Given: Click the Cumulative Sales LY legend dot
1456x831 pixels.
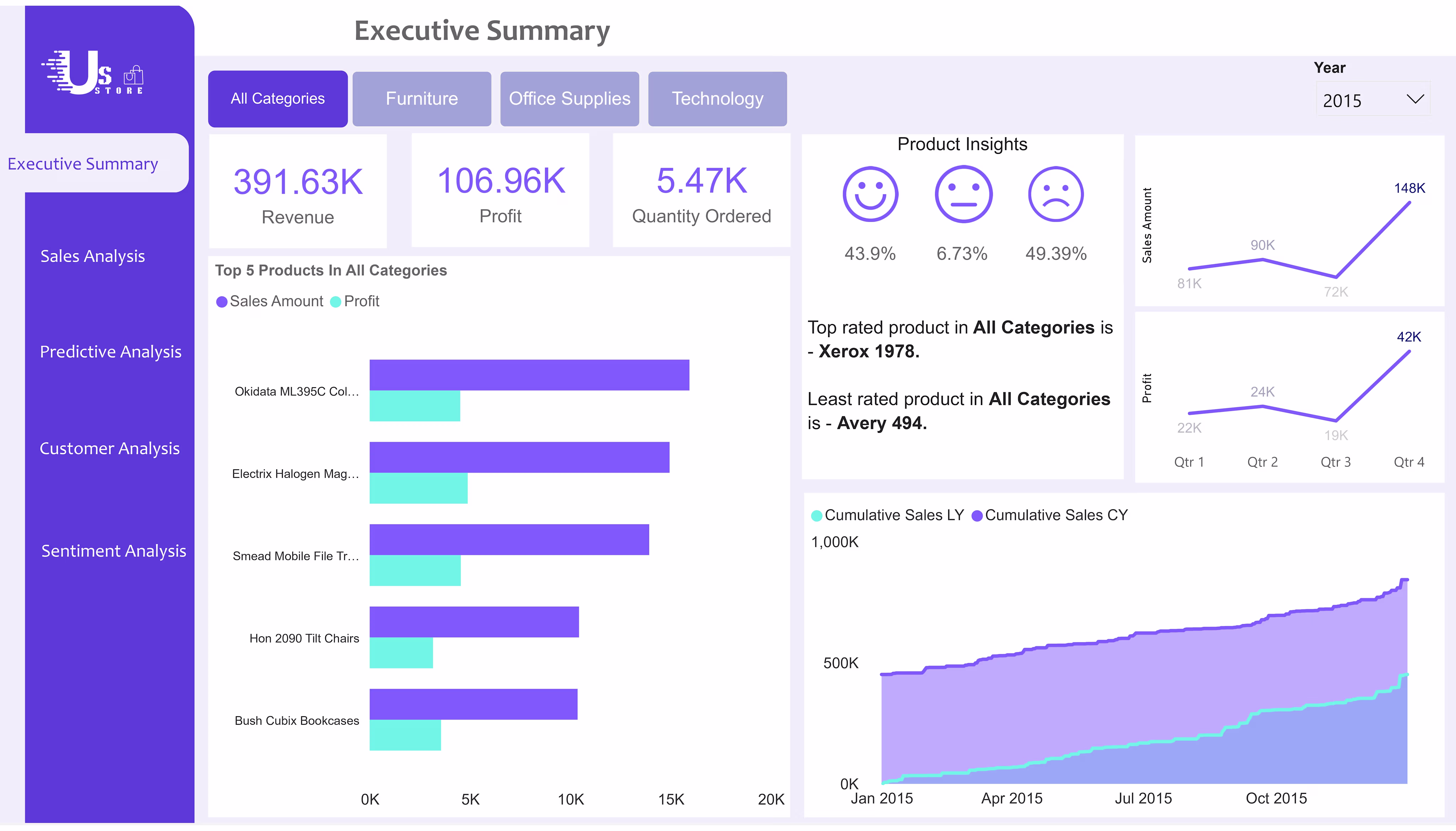Looking at the screenshot, I should (816, 516).
